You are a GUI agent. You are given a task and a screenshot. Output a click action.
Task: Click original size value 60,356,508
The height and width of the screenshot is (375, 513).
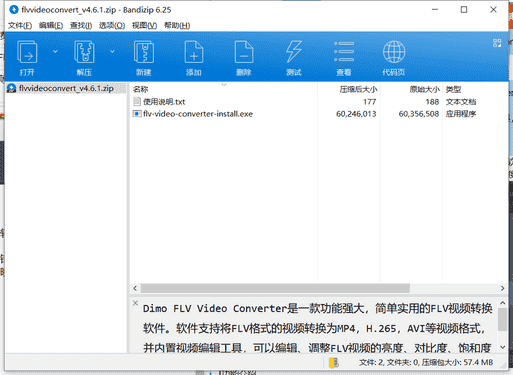(419, 114)
